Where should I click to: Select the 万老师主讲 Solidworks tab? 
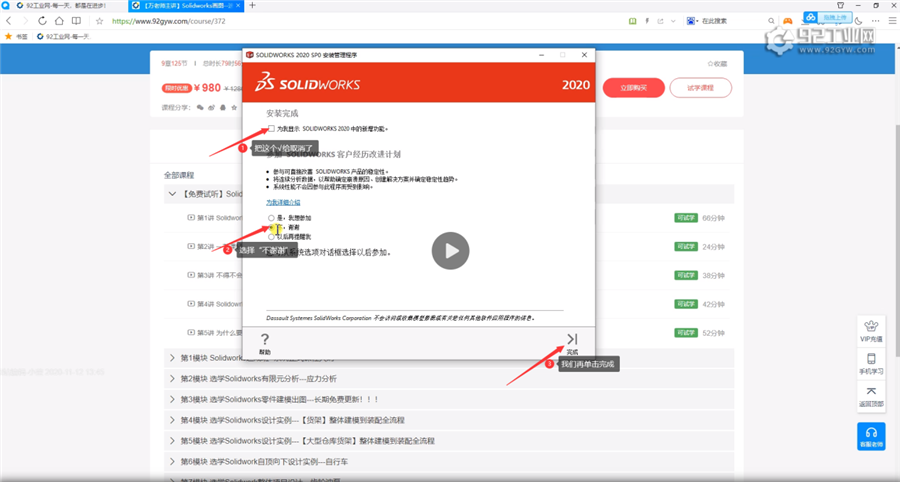(185, 5)
